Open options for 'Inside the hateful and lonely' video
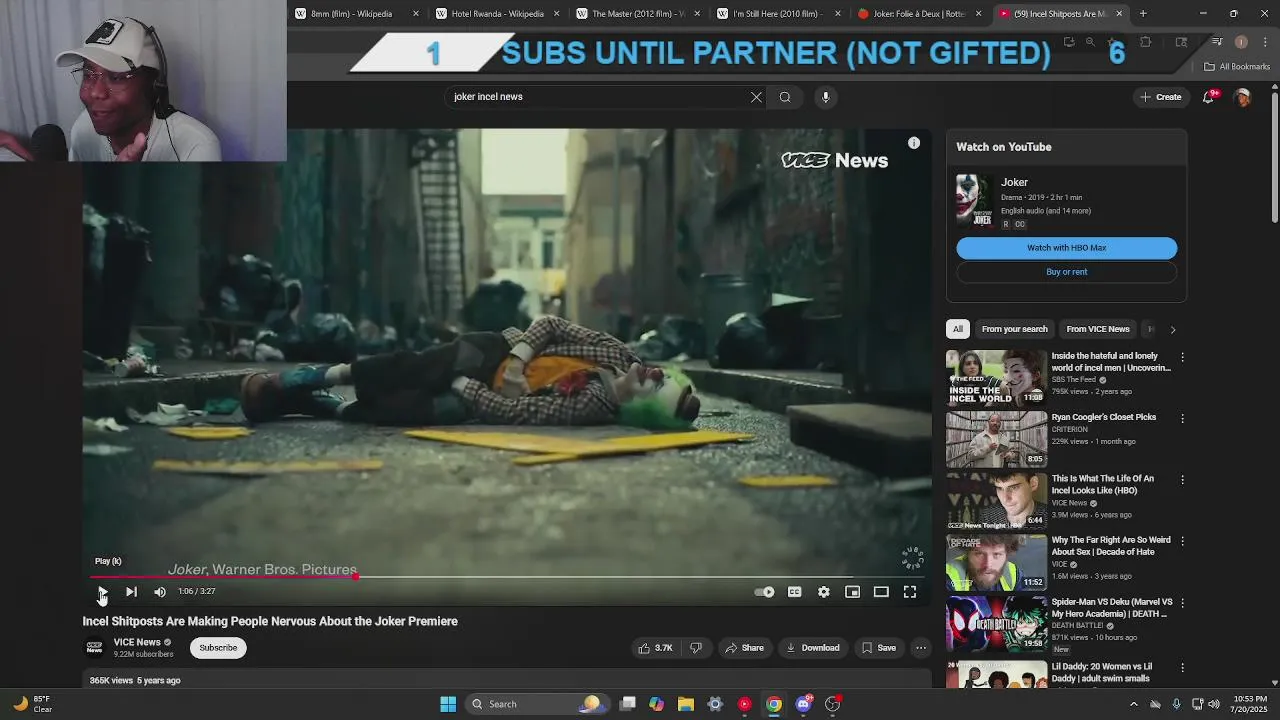Viewport: 1280px width, 720px height. pos(1182,357)
